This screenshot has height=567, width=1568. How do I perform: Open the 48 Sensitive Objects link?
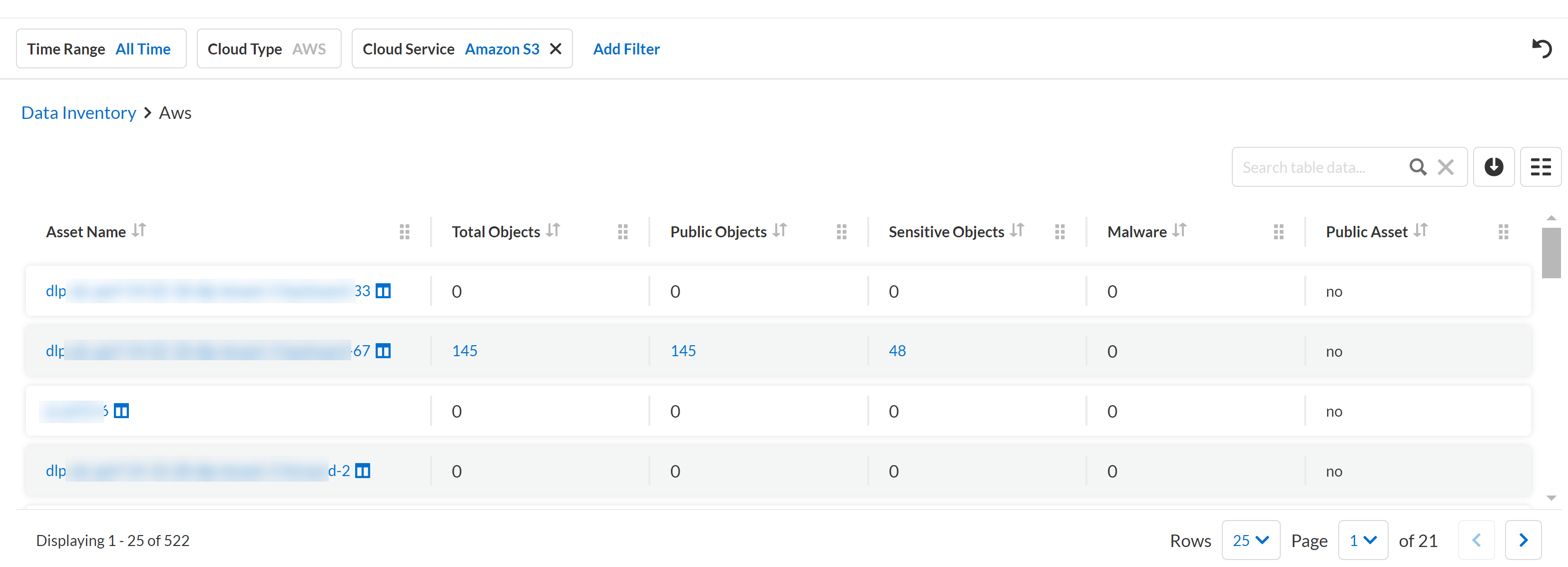point(897,351)
